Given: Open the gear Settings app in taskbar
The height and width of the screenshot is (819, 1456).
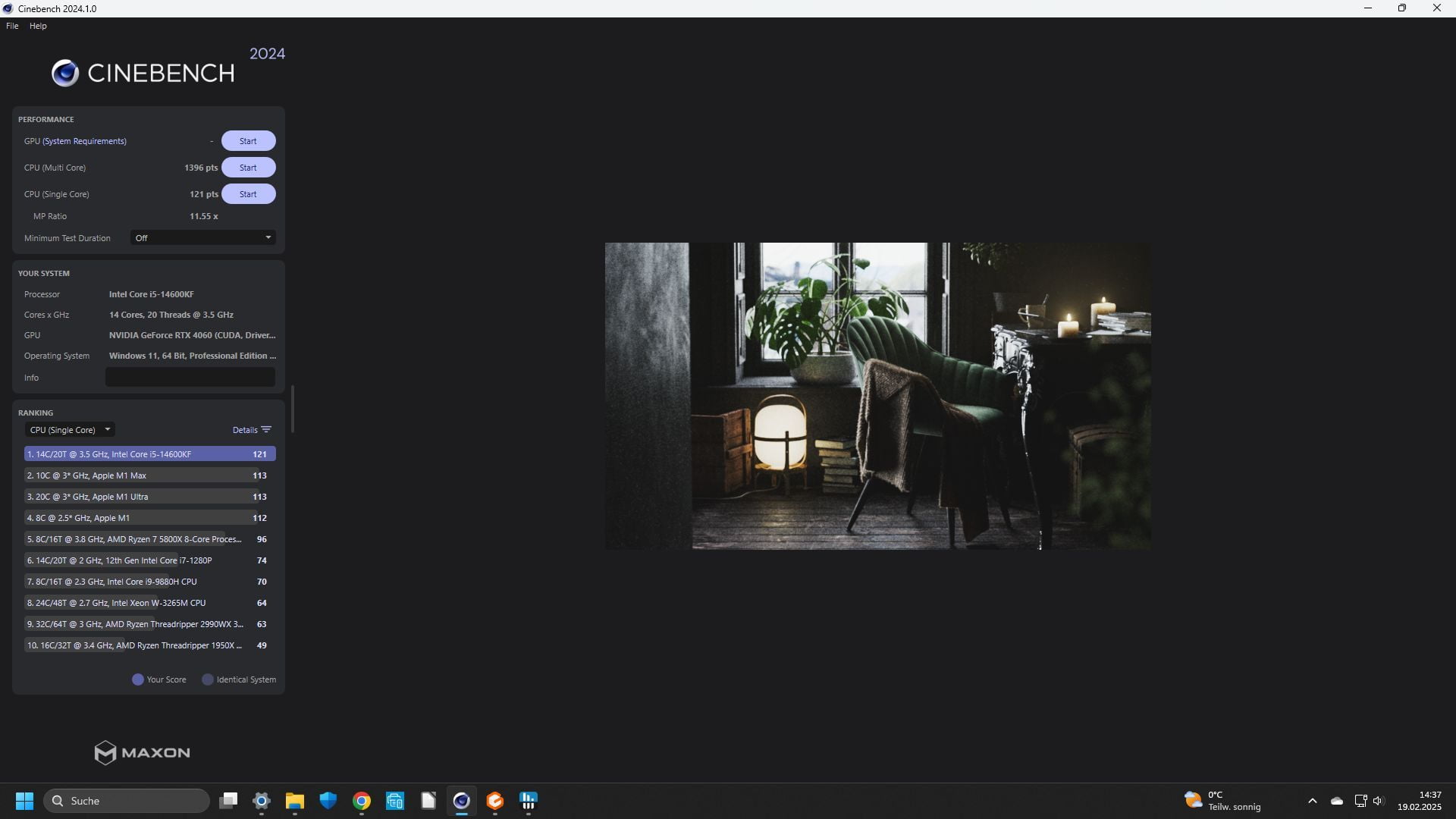Looking at the screenshot, I should (262, 801).
